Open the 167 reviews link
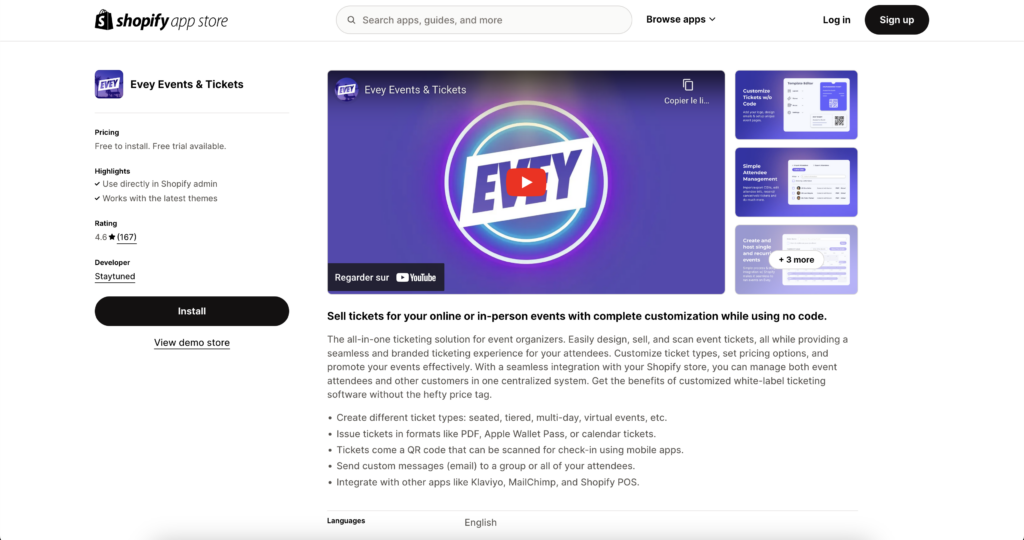1024x540 pixels. 127,237
